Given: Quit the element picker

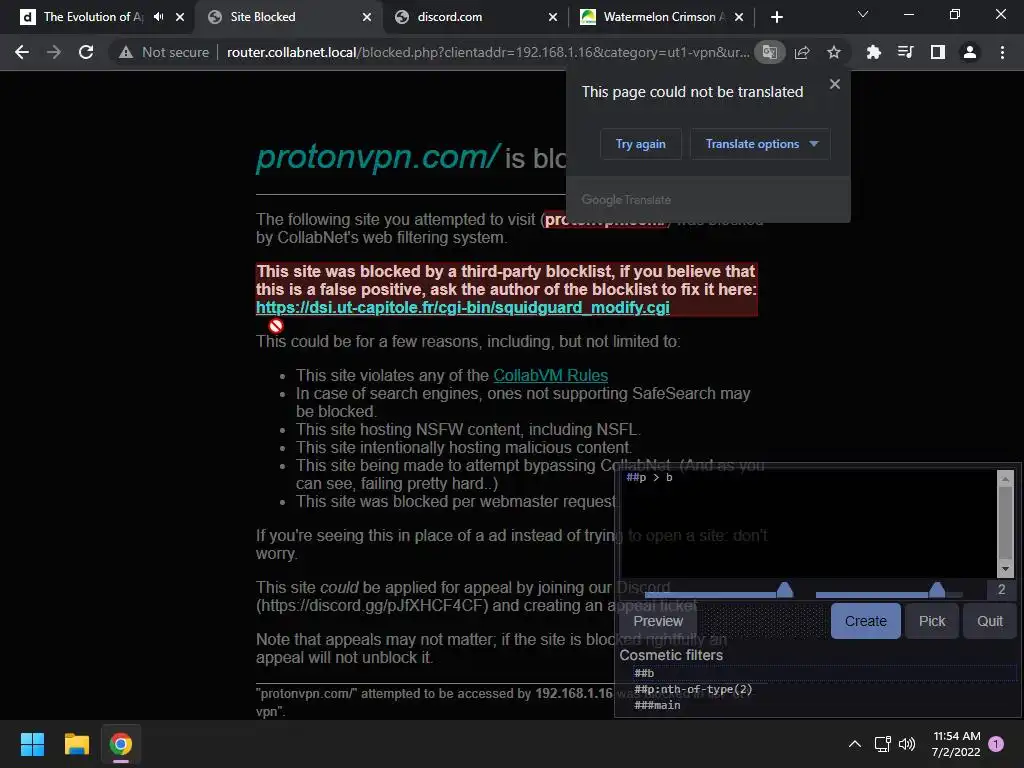Looking at the screenshot, I should point(989,621).
